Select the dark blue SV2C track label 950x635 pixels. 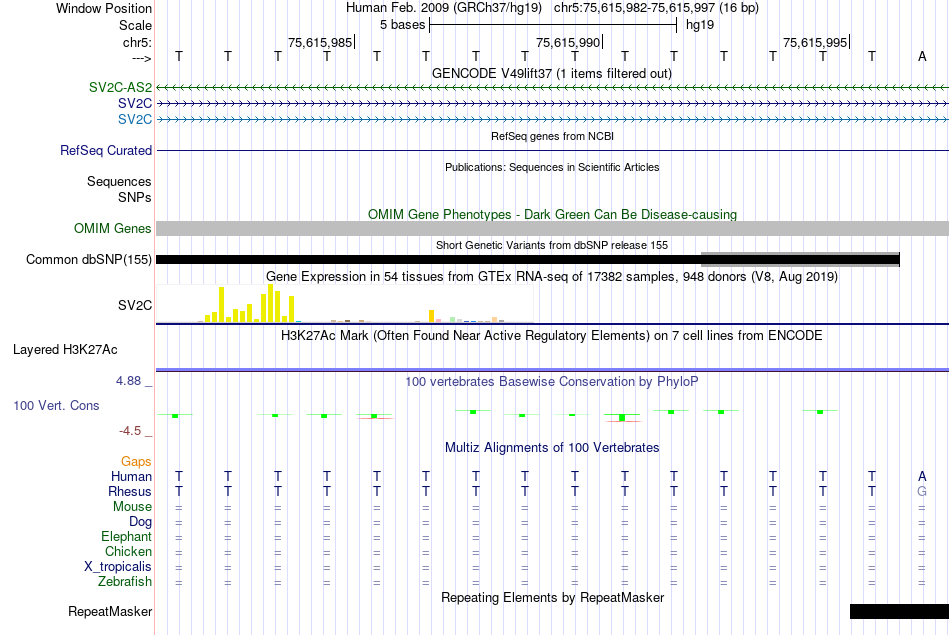coord(135,104)
